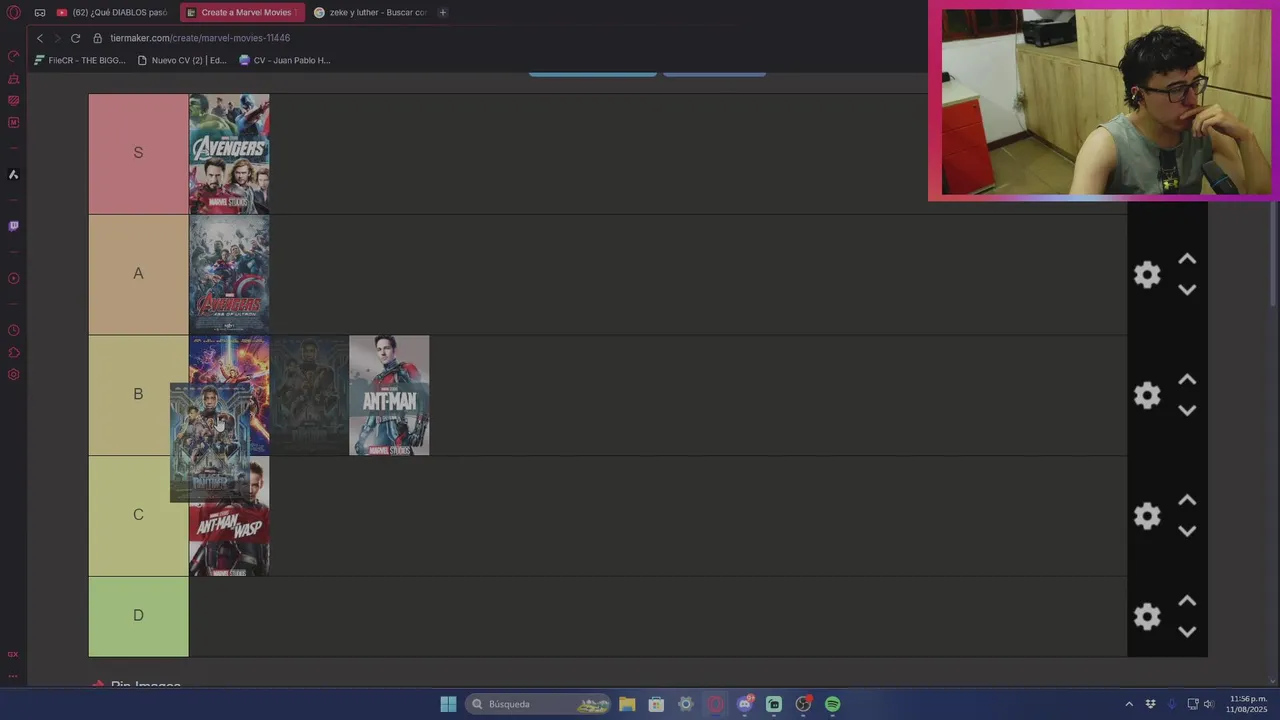The image size is (1280, 720).
Task: Select the B tier label
Action: point(138,394)
